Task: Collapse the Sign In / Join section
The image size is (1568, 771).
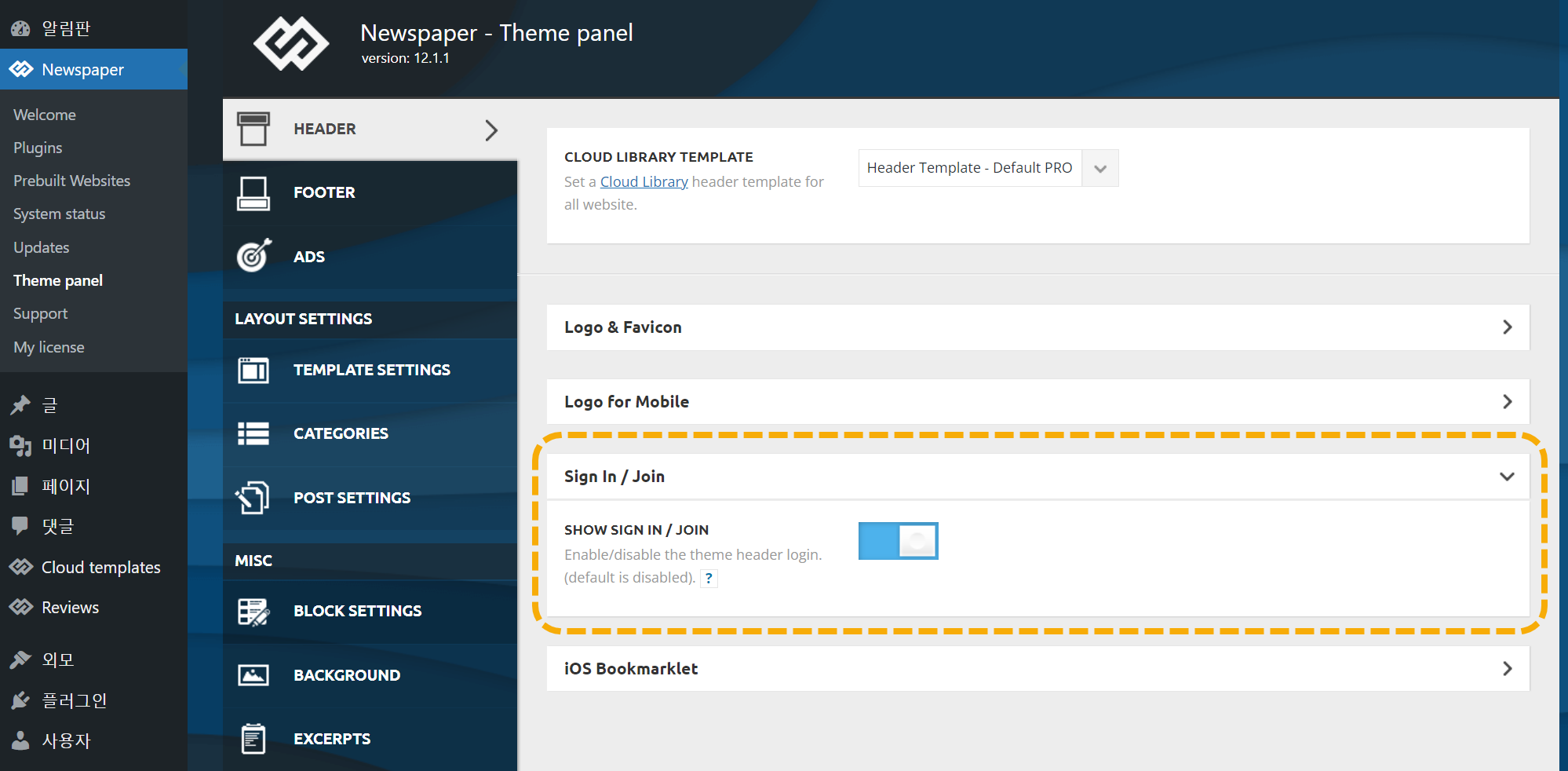Action: coord(1037,477)
